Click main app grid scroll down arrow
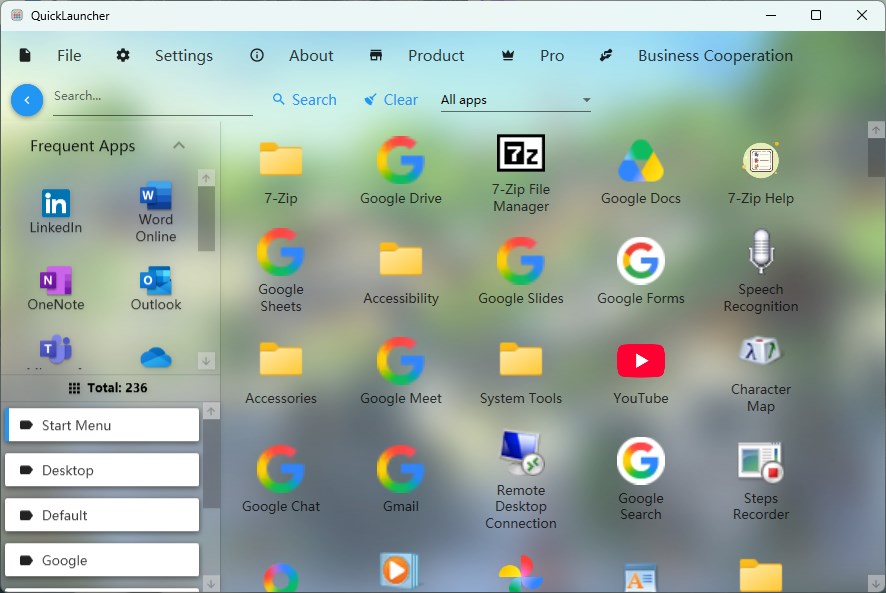Image resolution: width=886 pixels, height=593 pixels. [x=875, y=583]
